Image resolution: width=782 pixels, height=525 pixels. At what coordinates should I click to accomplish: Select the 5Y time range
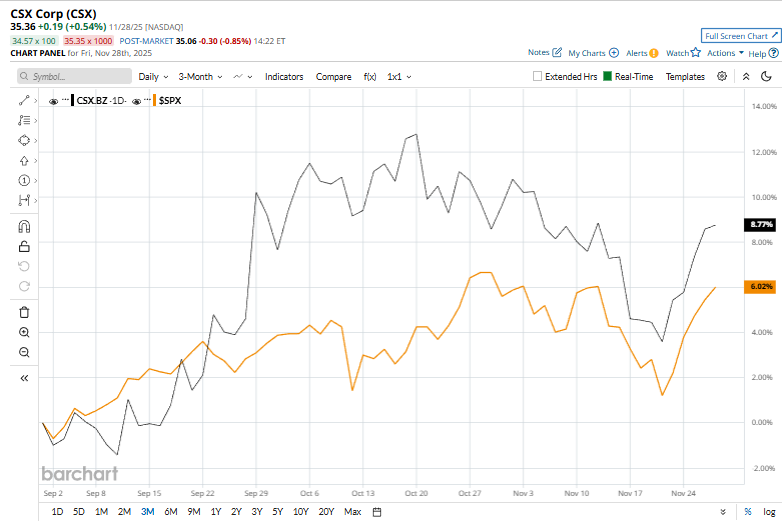278,512
